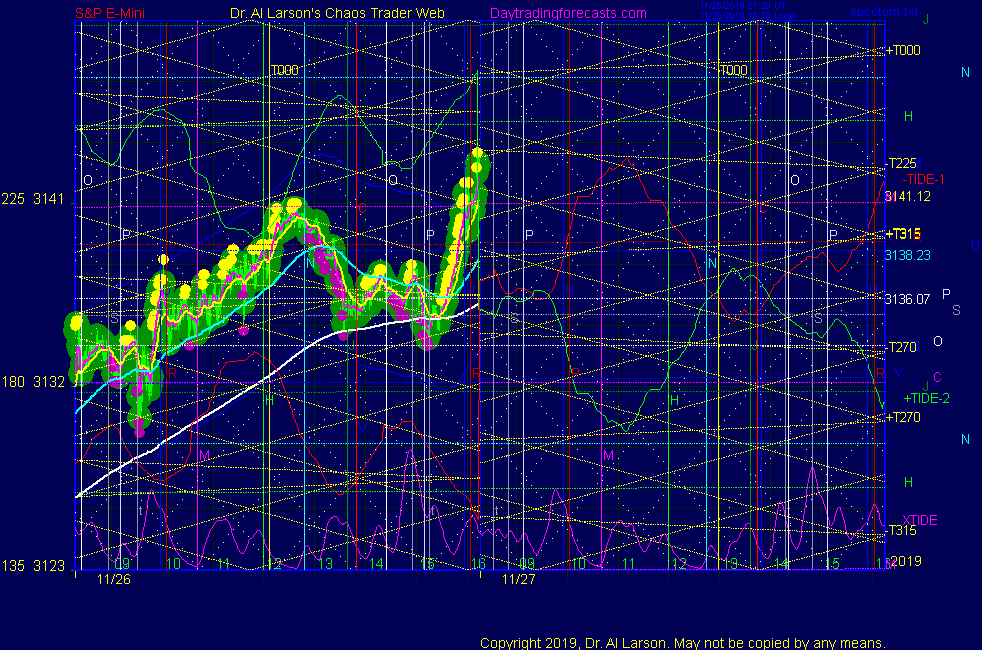Click the '135 3123' left axis label
Image resolution: width=982 pixels, height=650 pixels.
[33, 566]
